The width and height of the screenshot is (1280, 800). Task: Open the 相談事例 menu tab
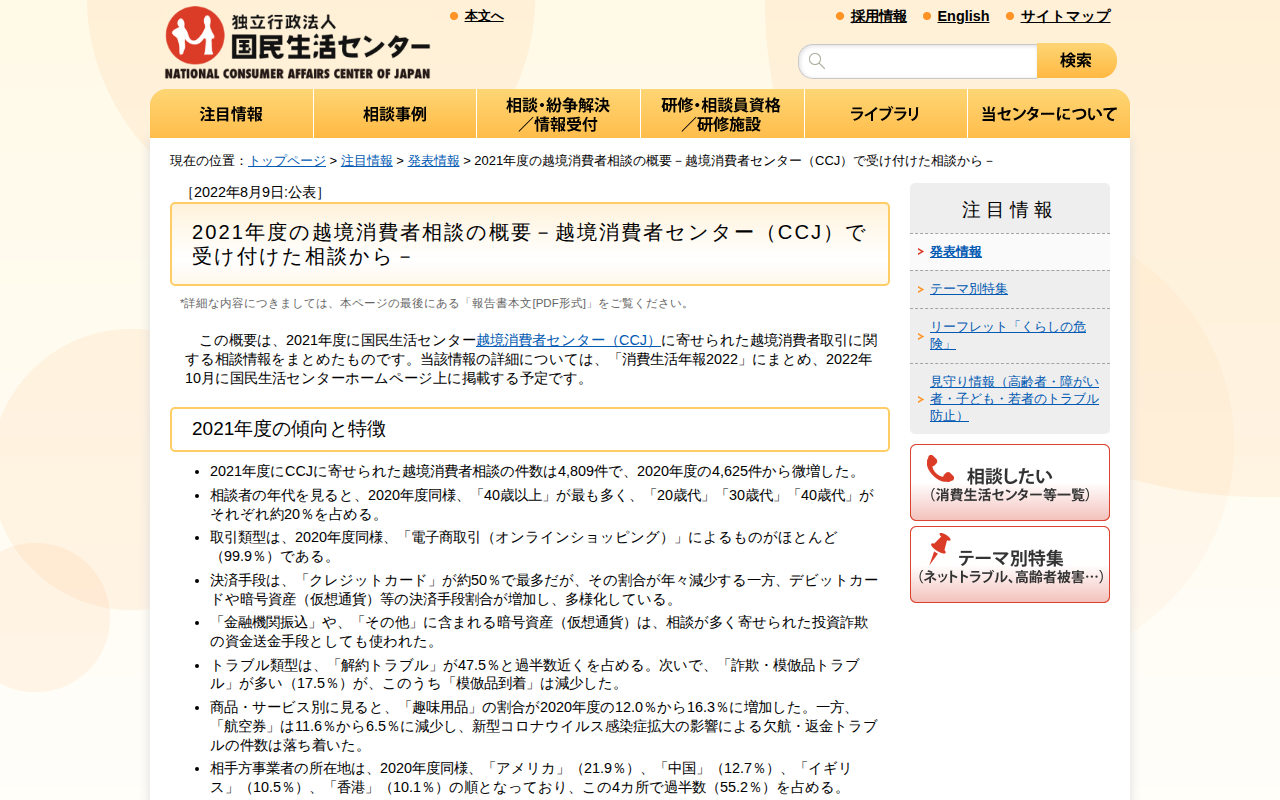click(x=395, y=114)
